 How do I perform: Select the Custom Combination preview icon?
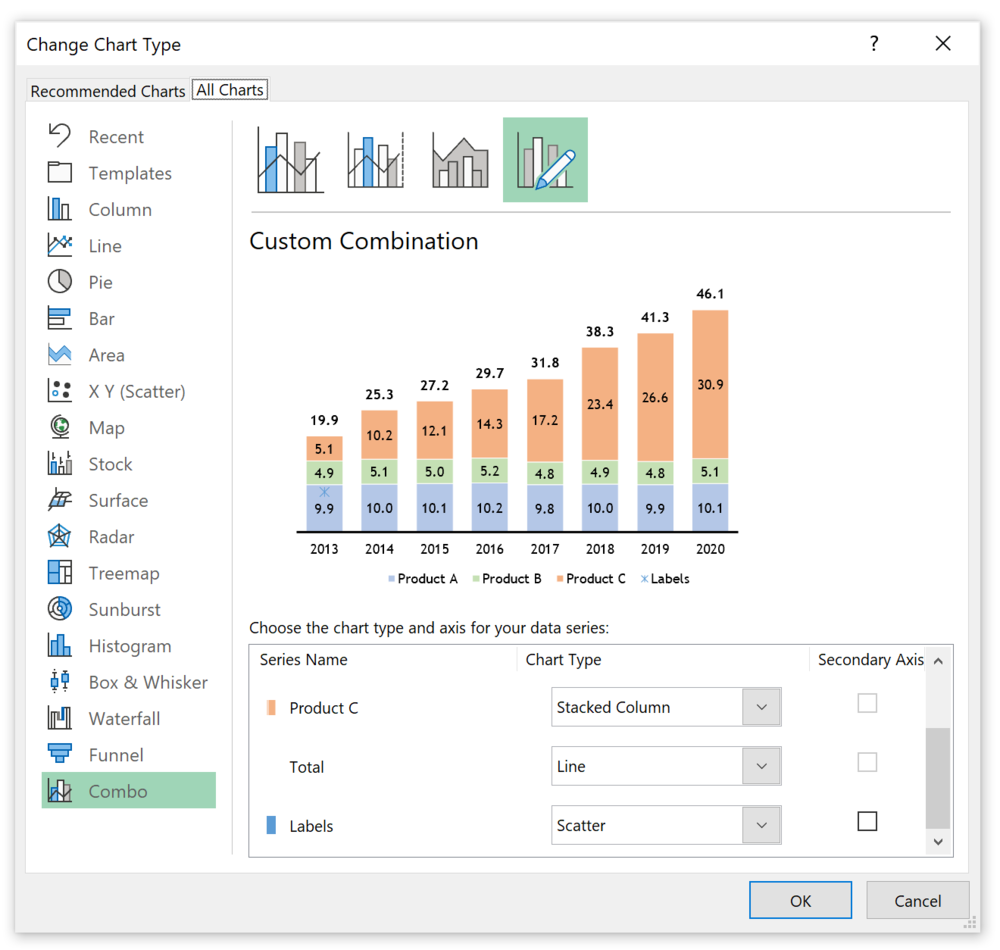point(544,159)
